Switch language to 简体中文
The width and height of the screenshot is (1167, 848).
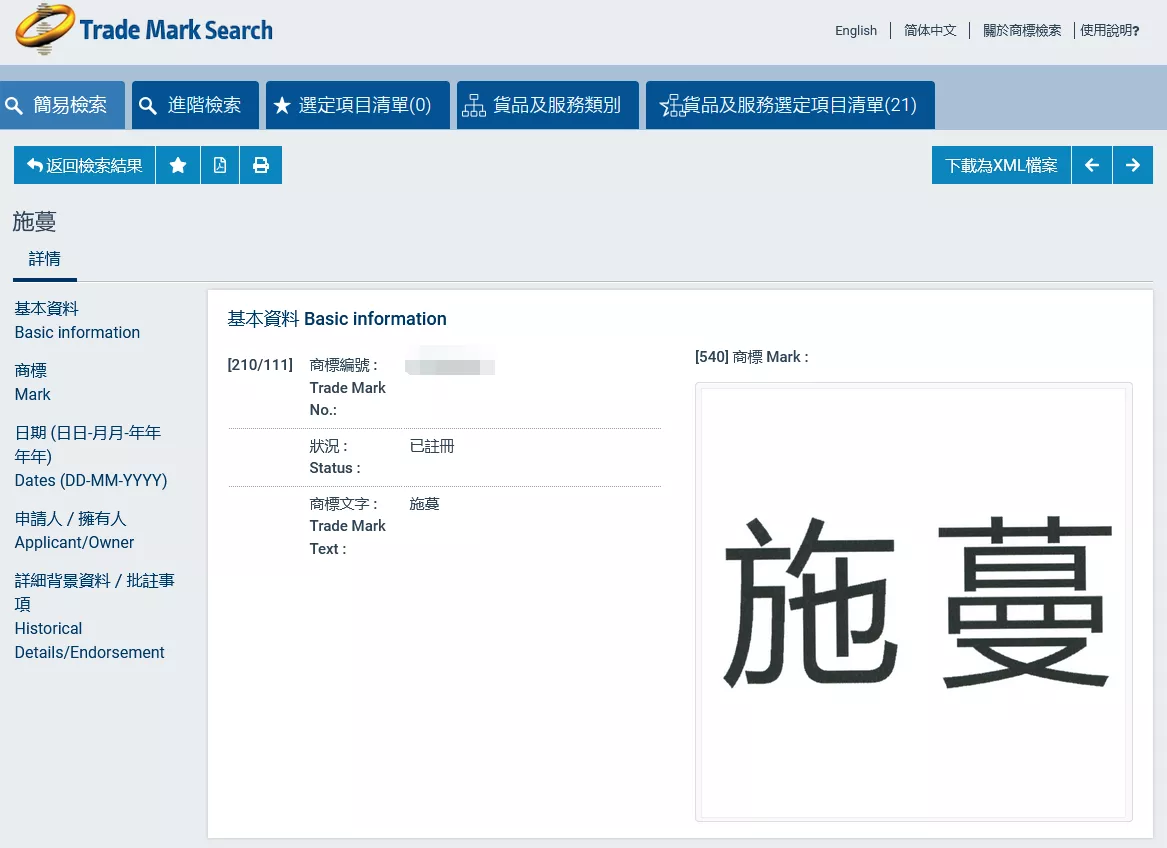pyautogui.click(x=930, y=31)
